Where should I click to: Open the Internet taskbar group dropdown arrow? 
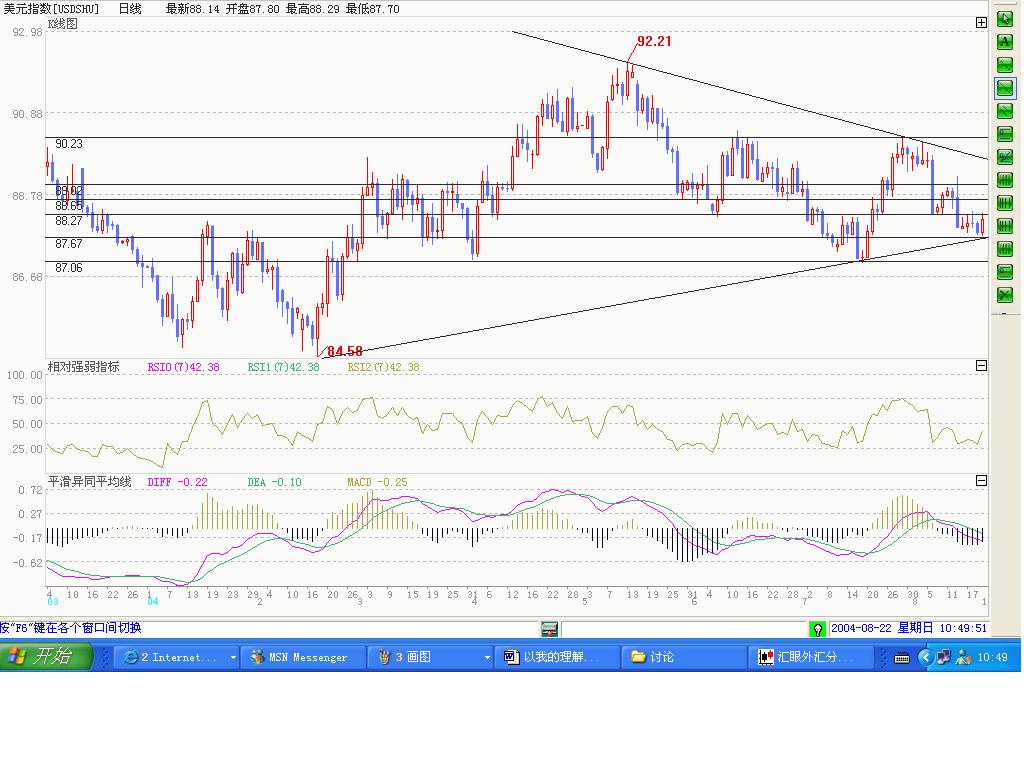pos(233,657)
